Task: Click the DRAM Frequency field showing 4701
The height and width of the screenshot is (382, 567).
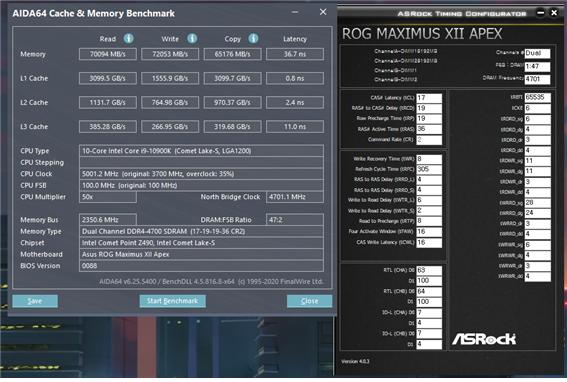Action: [x=537, y=79]
